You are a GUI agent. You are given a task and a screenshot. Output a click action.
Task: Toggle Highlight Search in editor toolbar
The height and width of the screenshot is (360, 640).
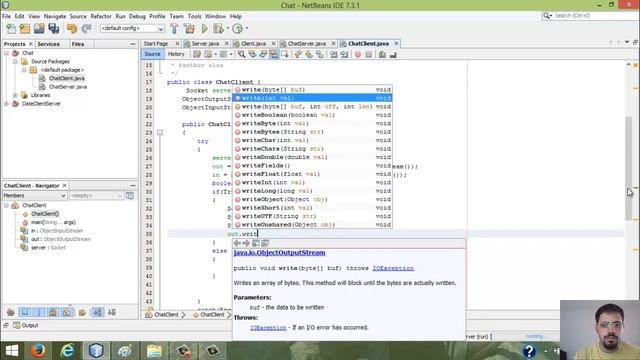274,54
